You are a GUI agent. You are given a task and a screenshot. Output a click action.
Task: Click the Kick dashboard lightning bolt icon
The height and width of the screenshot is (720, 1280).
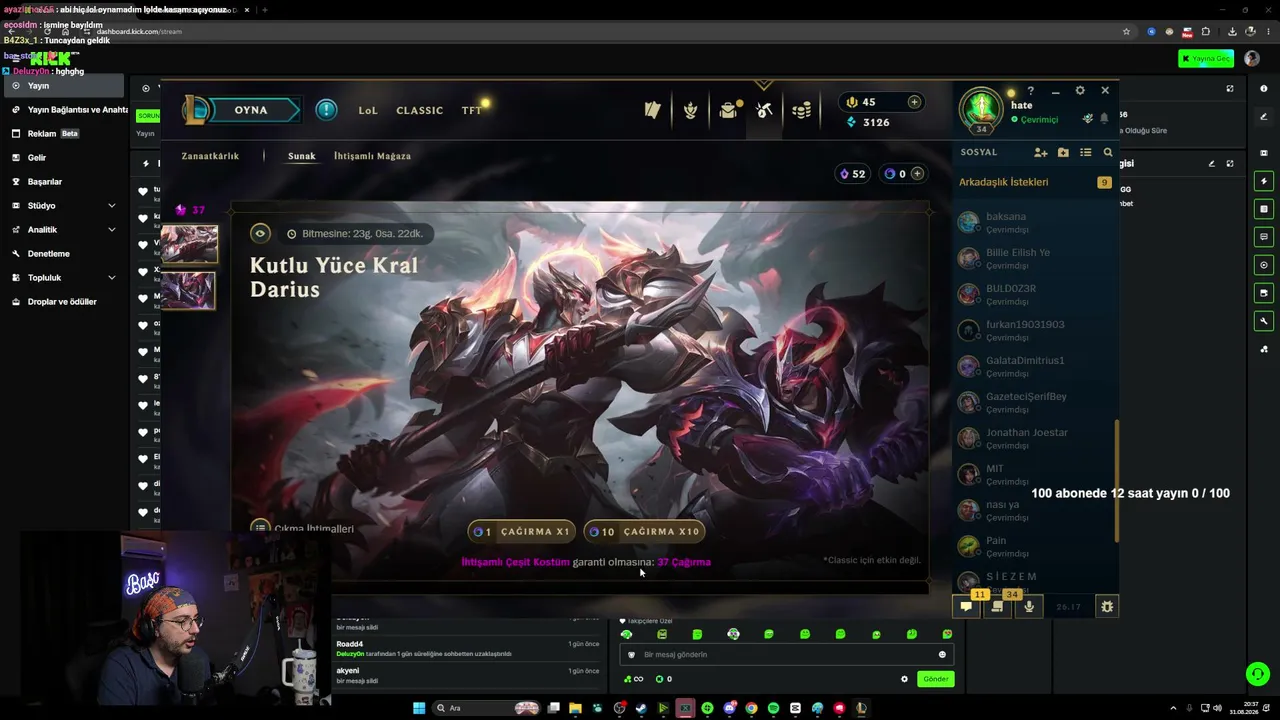1264,181
